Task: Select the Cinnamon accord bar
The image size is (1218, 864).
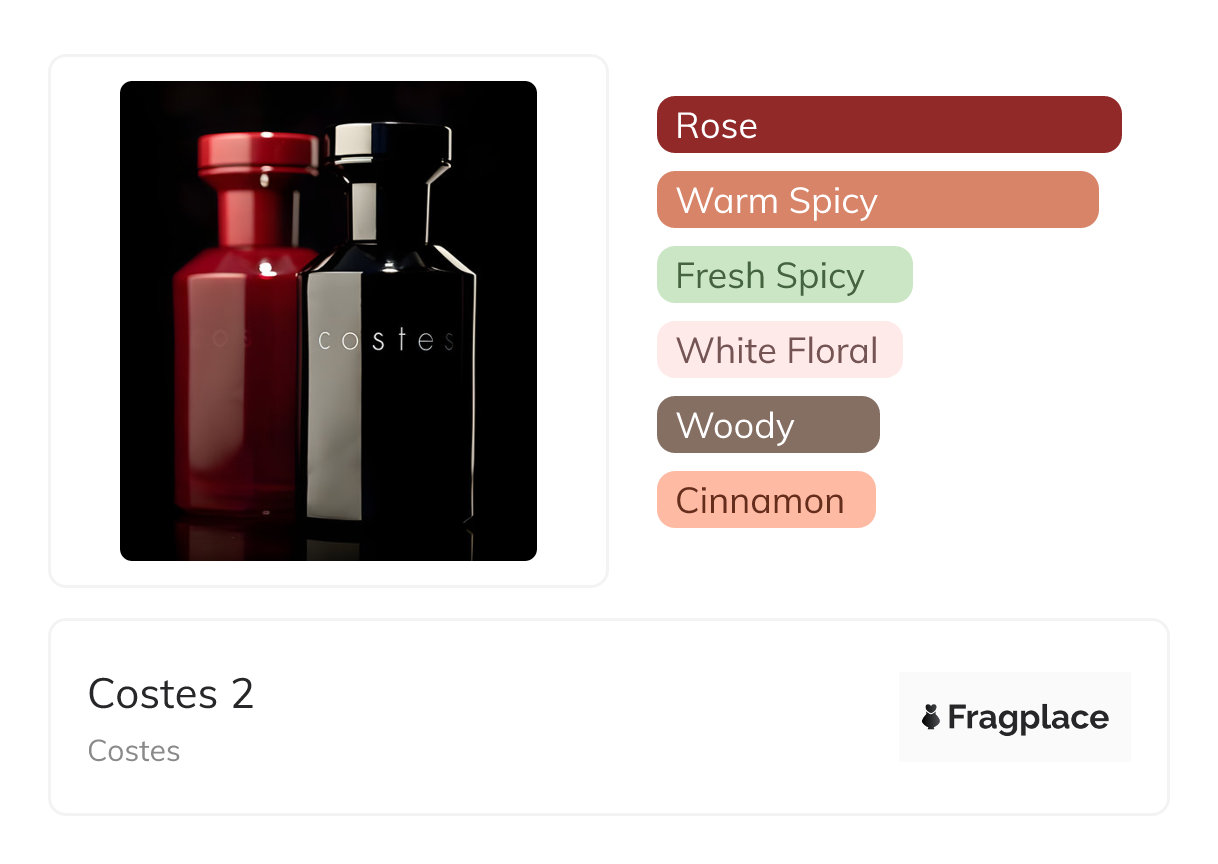Action: tap(765, 500)
